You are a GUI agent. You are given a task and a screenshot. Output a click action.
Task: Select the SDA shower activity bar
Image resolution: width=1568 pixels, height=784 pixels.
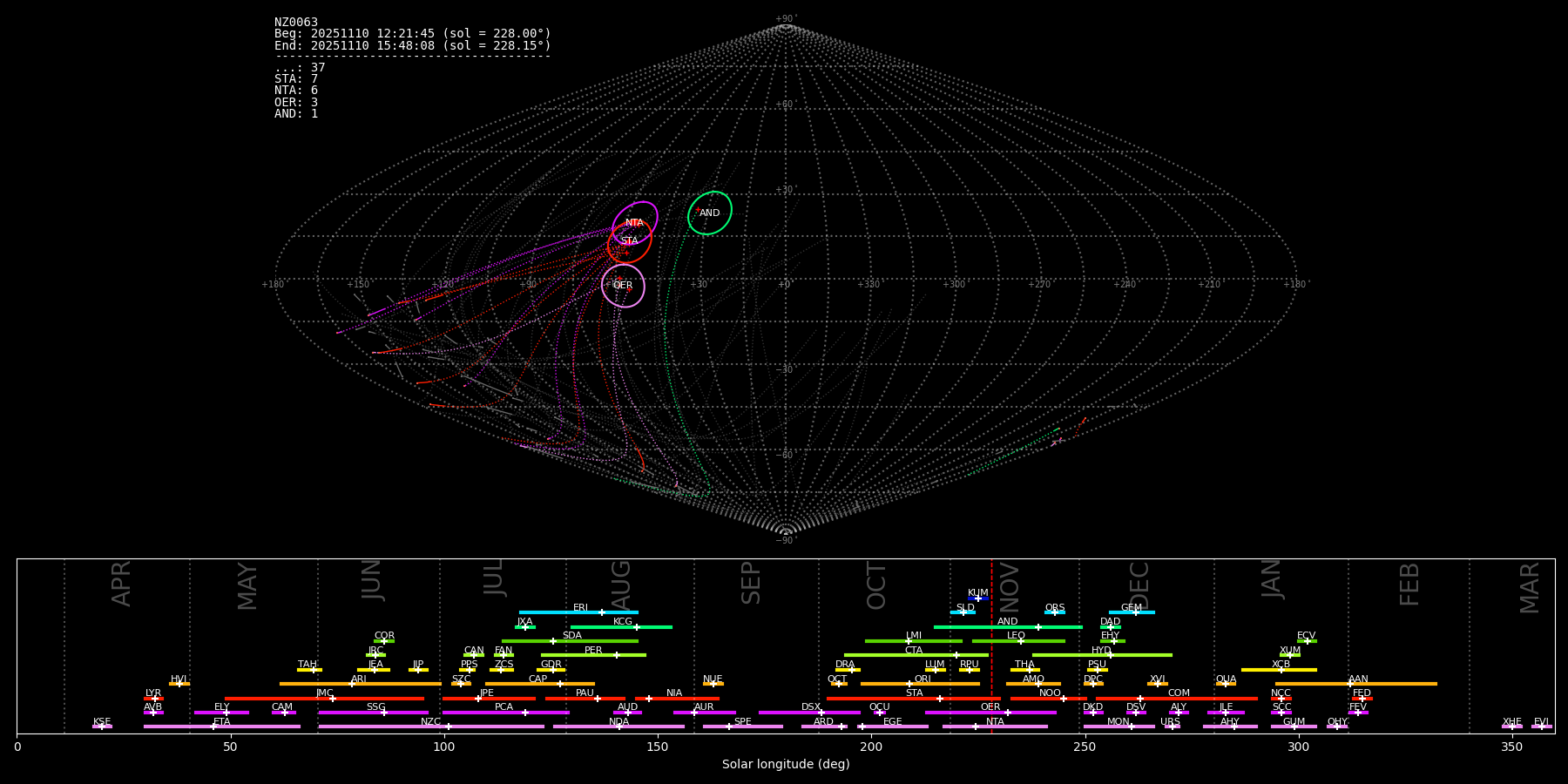point(570,641)
